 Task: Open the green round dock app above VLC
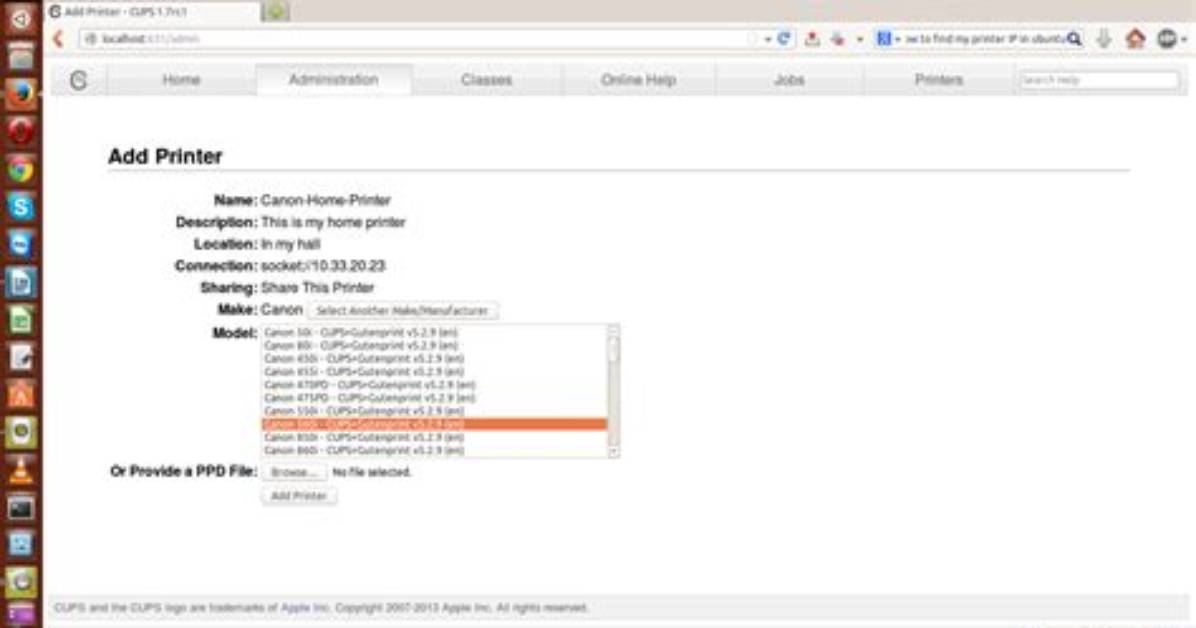click(x=21, y=432)
